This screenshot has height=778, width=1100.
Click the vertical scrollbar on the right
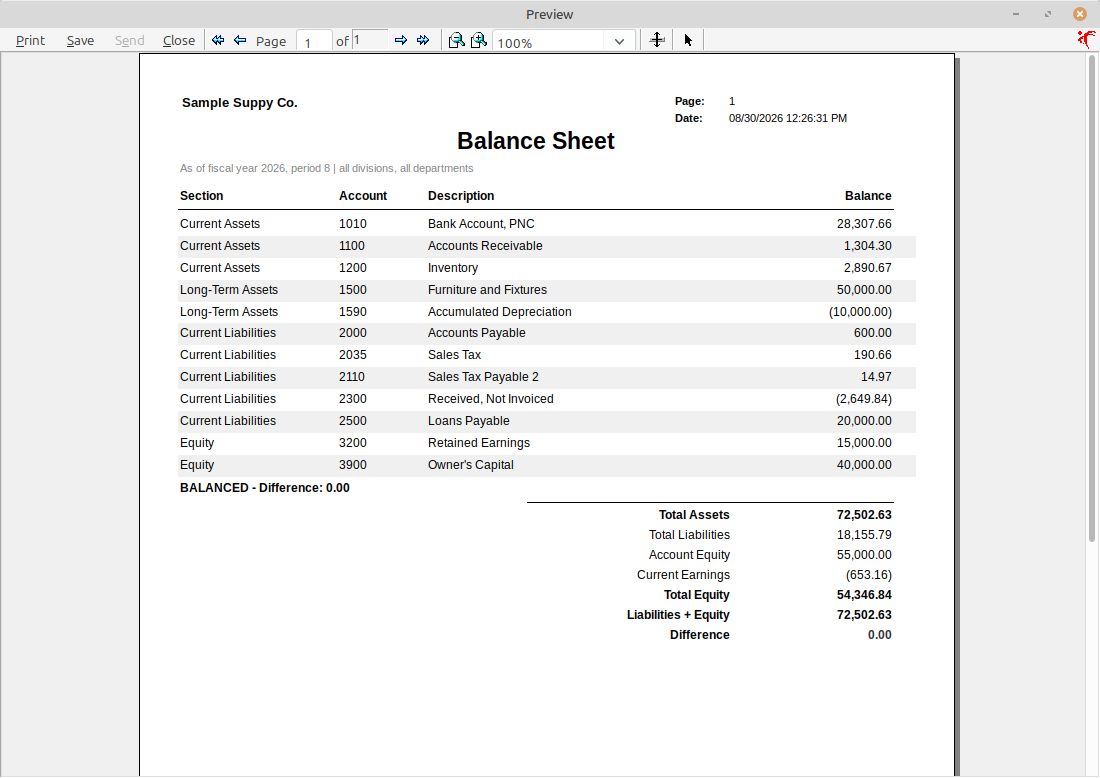click(1092, 298)
